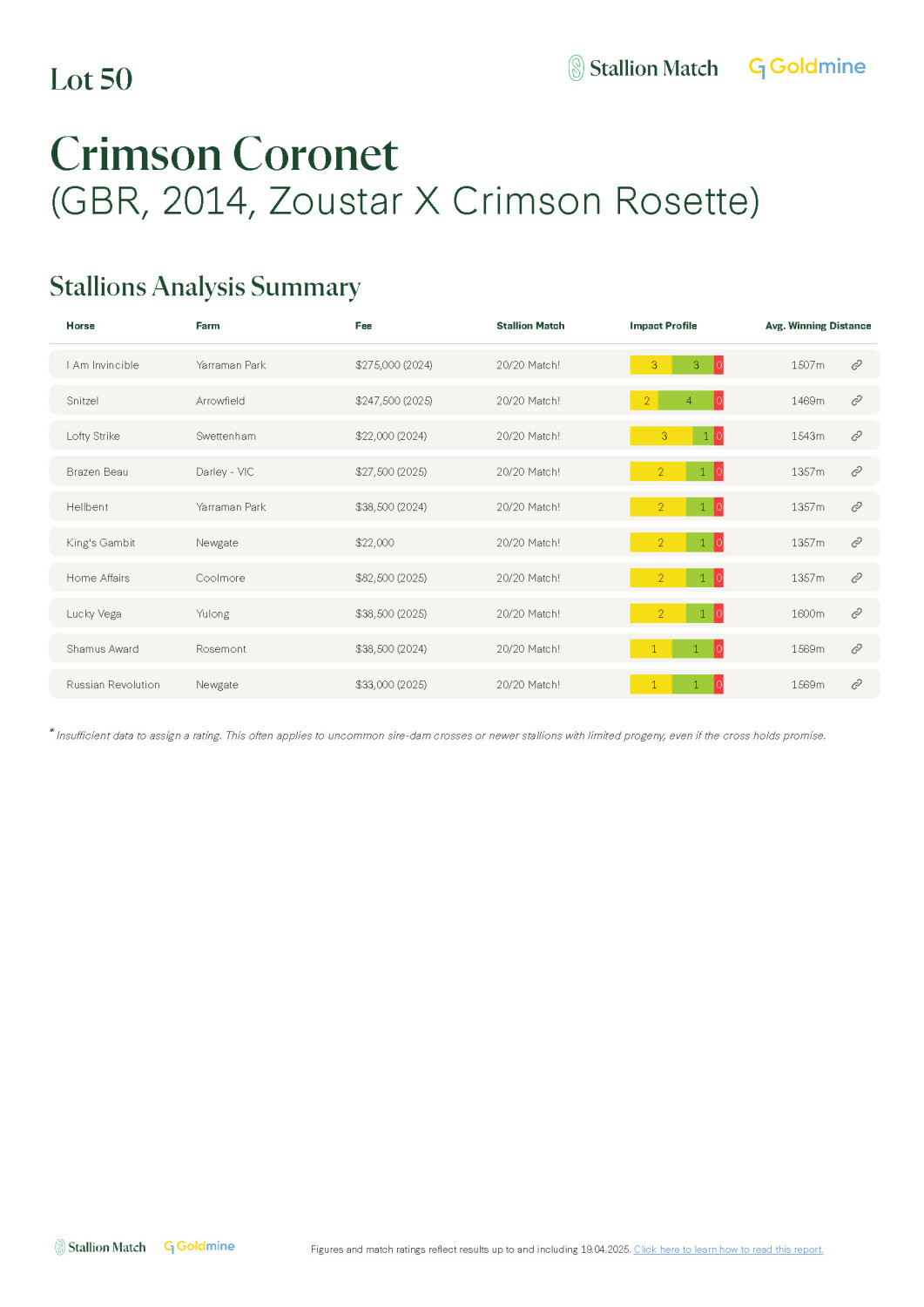Click the Goldmine logo in the footer
924x1307 pixels.
point(199,1247)
